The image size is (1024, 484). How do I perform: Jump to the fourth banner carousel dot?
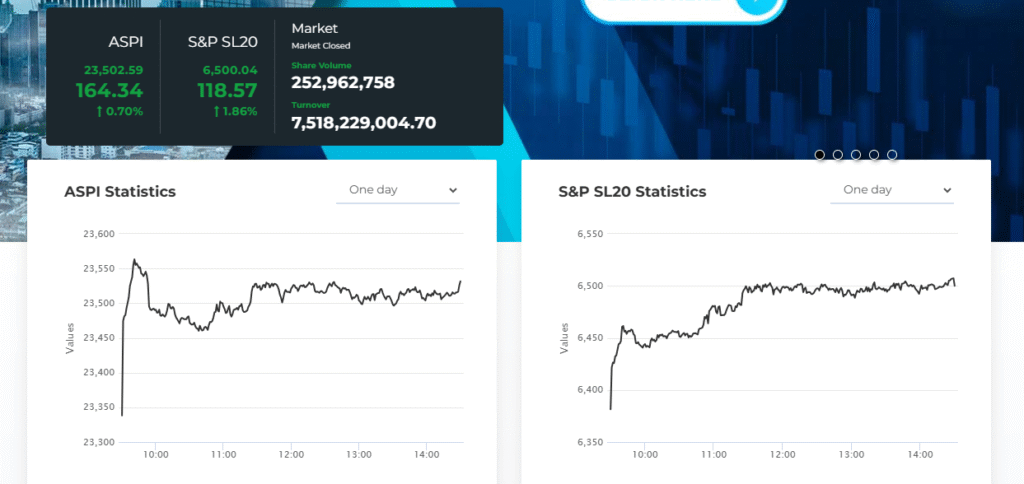[x=874, y=155]
